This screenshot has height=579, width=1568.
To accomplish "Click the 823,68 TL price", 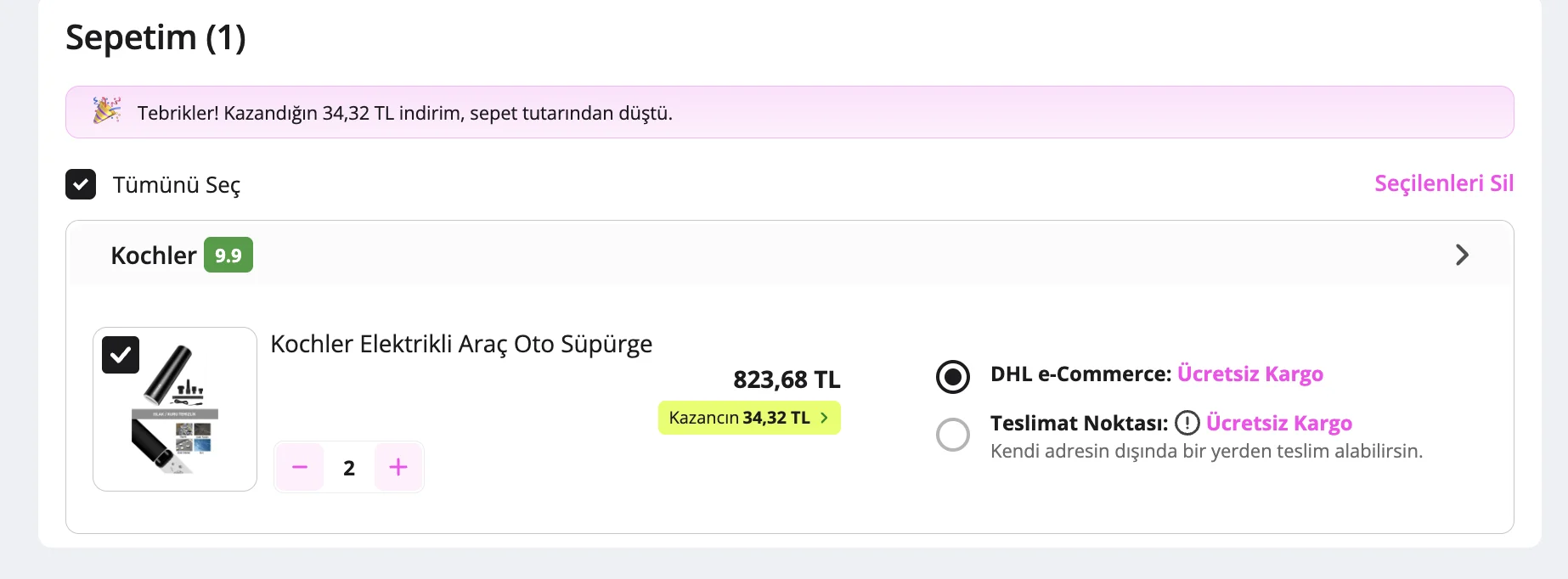I will [787, 379].
